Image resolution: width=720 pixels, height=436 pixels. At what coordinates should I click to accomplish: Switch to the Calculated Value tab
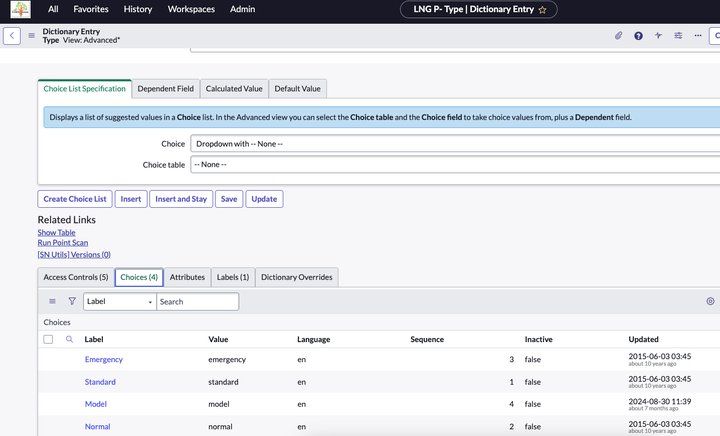pos(234,89)
